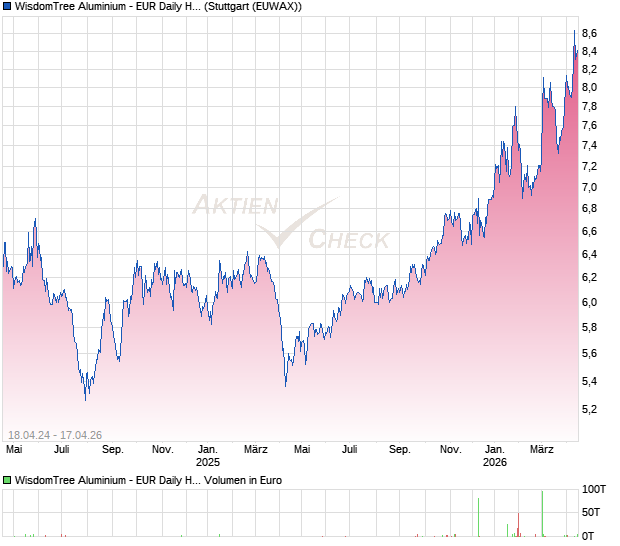This screenshot has width=620, height=546.
Task: Click the '100T' volume axis label
Action: click(x=594, y=490)
